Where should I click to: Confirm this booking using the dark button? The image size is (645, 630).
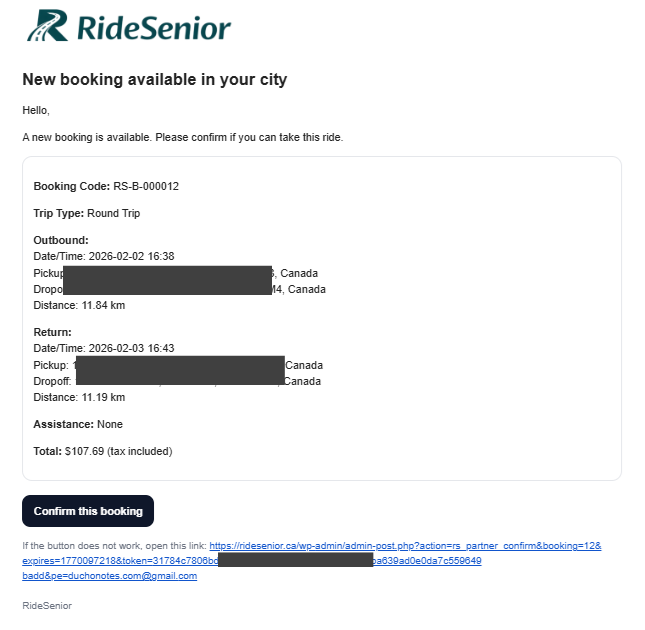88,511
